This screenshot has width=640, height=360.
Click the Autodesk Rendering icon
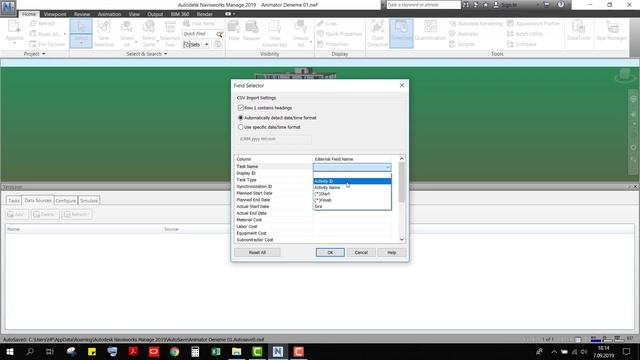452,24
